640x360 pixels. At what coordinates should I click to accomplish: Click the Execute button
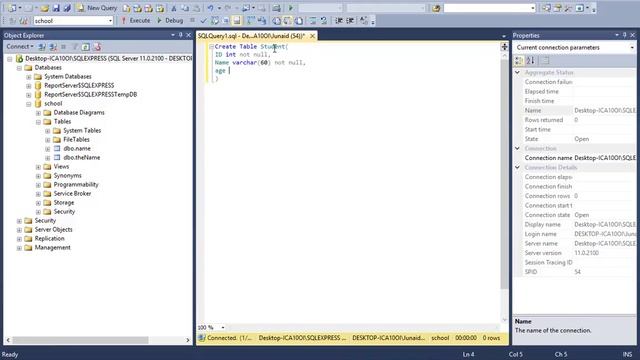(136, 20)
